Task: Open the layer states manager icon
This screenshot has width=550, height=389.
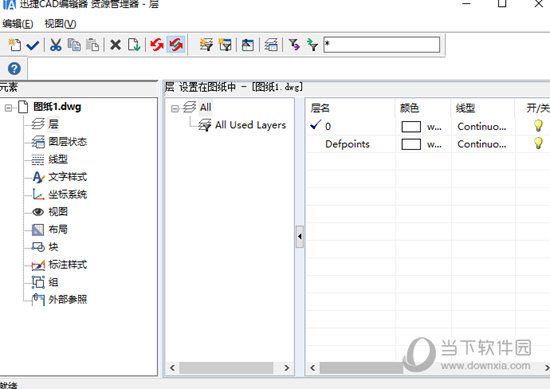Action: click(248, 45)
